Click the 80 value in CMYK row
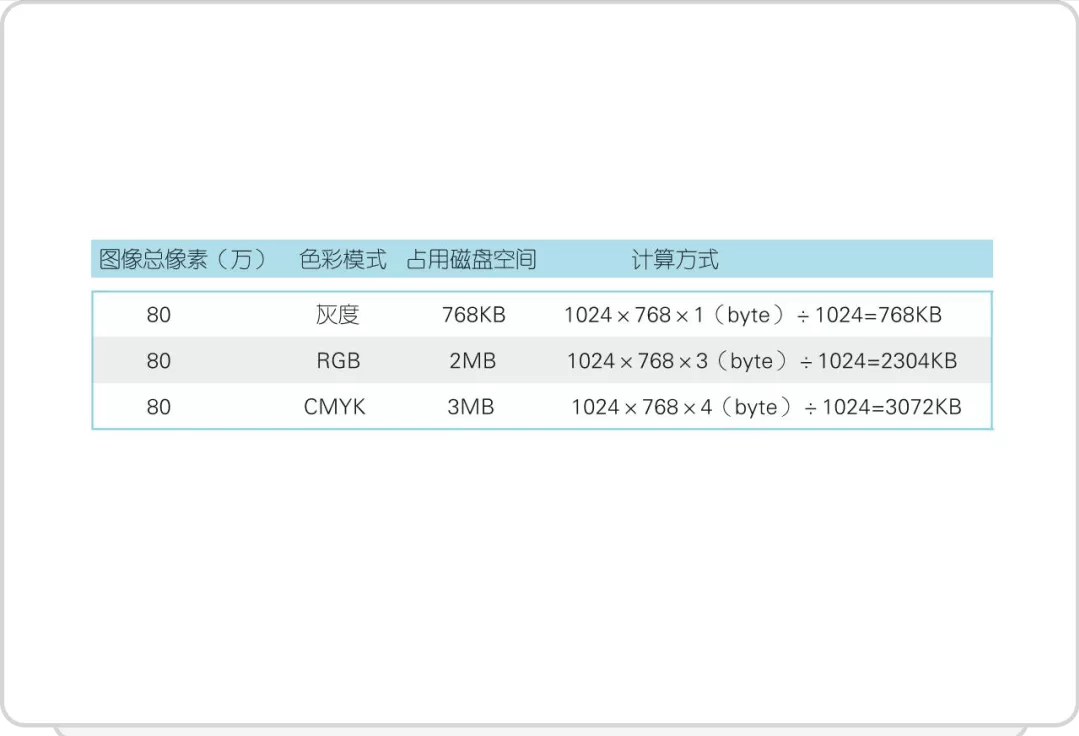The height and width of the screenshot is (736, 1079). (158, 407)
